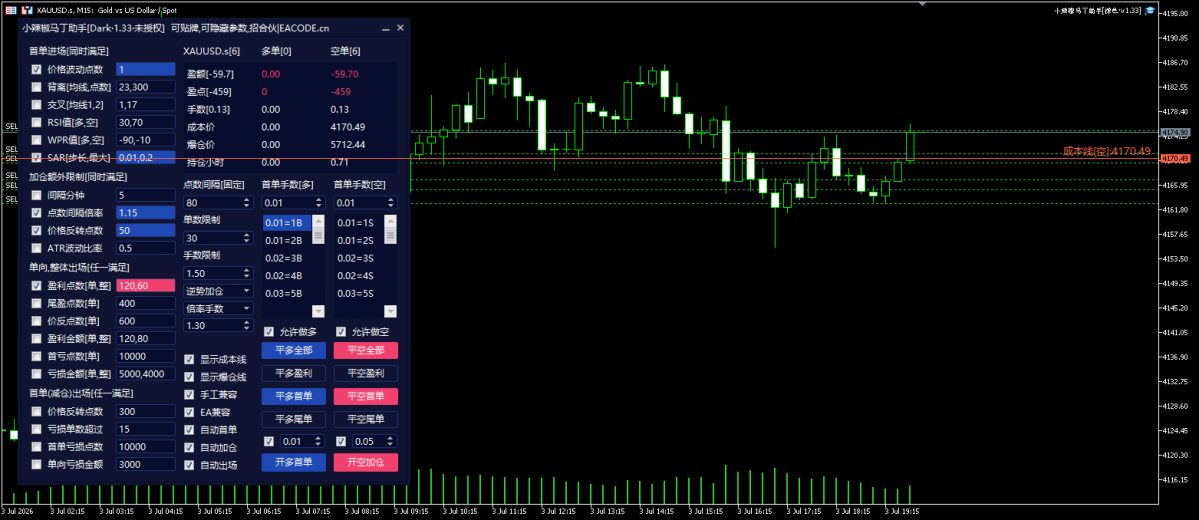Viewport: 1199px width, 520px height.
Task: Click the EA graduation cap icon
Action: click(1149, 10)
